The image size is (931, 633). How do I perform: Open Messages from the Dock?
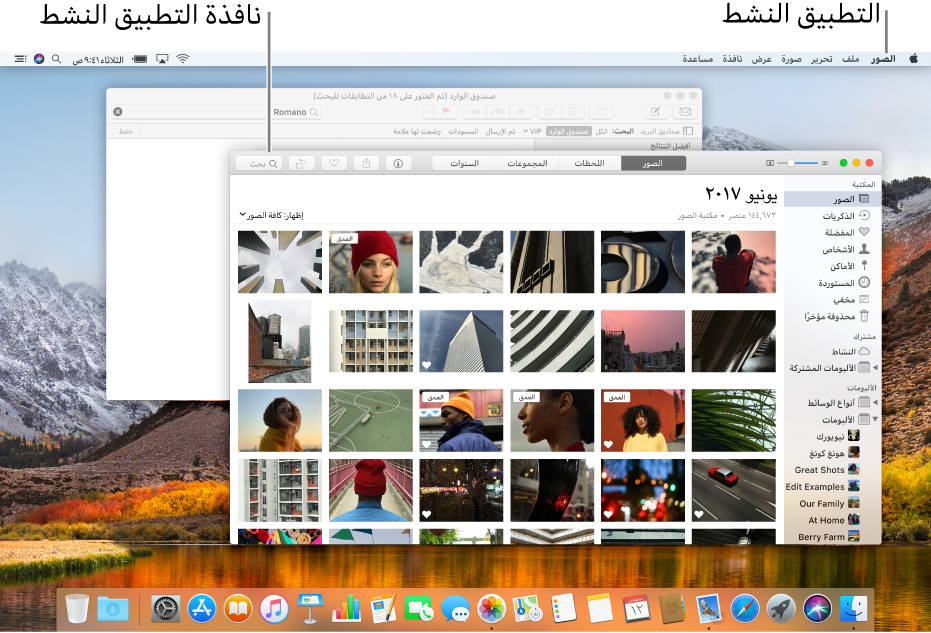[455, 609]
